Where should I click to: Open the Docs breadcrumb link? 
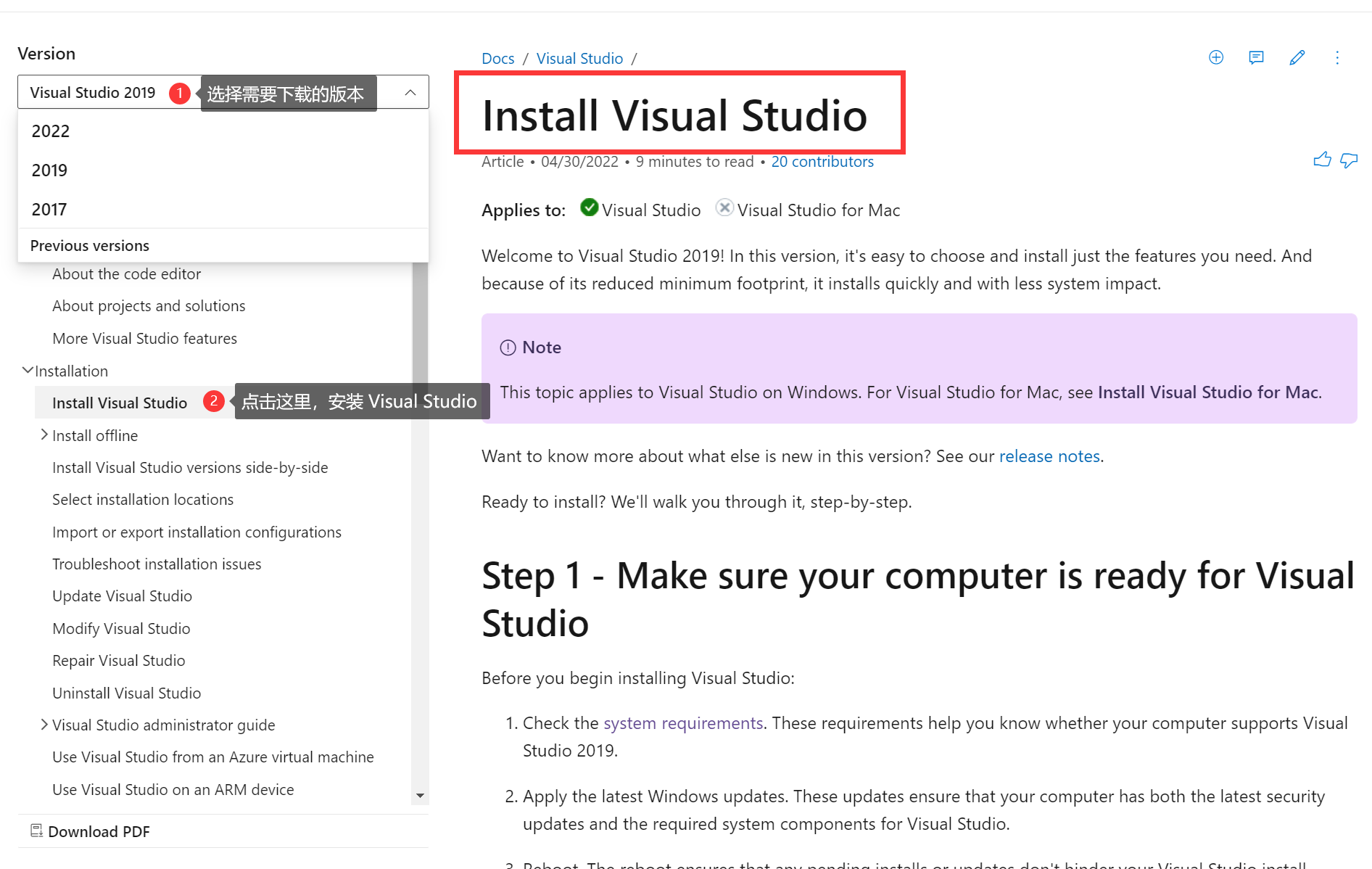click(x=498, y=59)
